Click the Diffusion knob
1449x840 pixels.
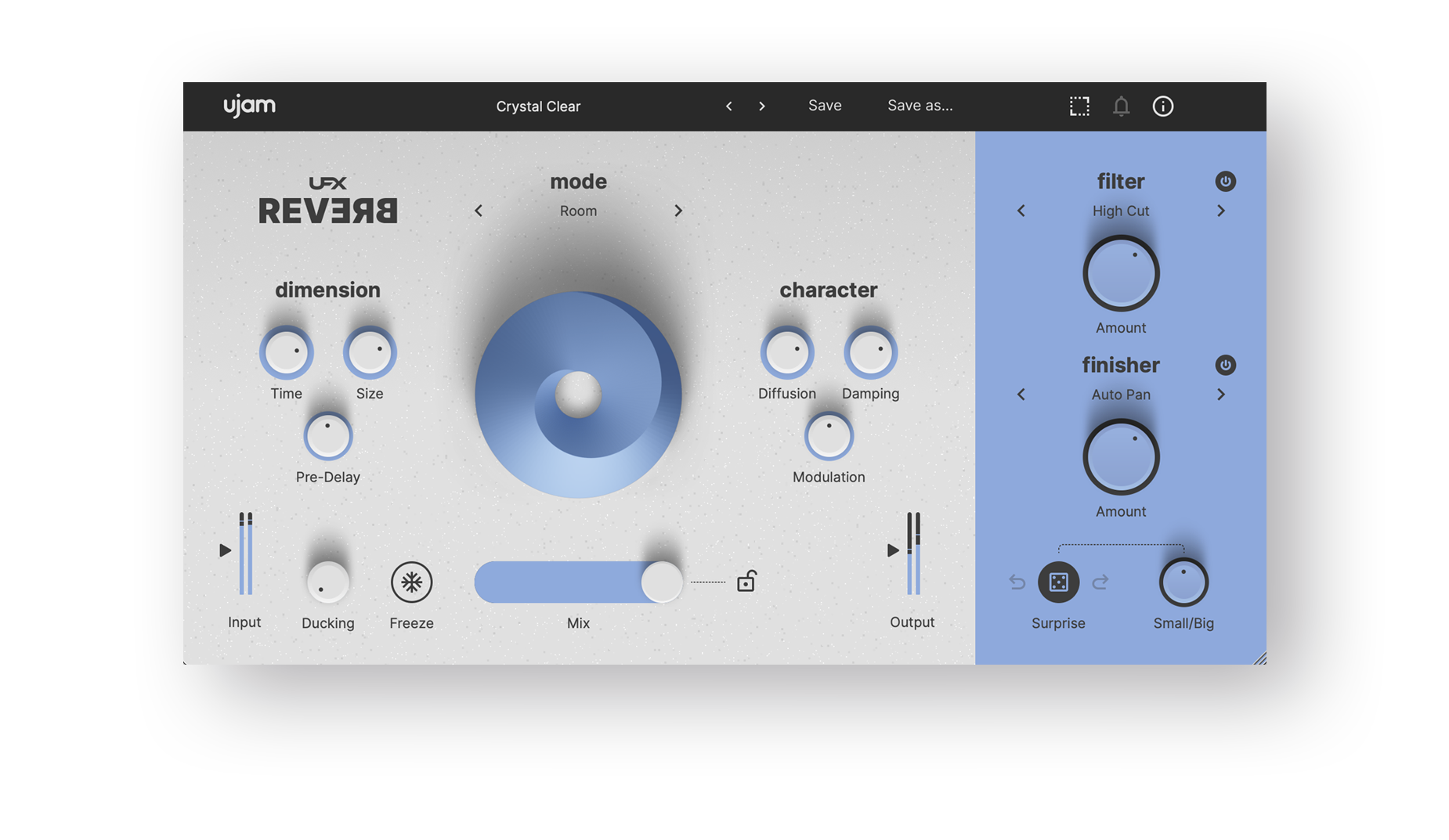click(787, 352)
